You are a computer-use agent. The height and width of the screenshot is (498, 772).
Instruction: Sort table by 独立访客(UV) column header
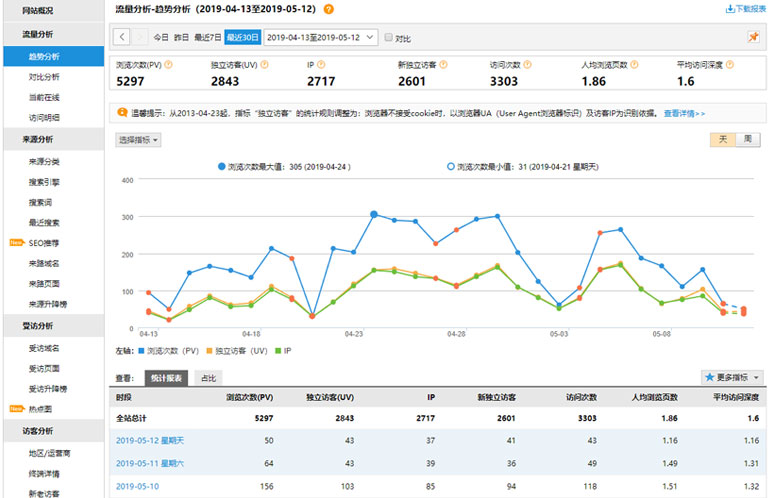330,397
